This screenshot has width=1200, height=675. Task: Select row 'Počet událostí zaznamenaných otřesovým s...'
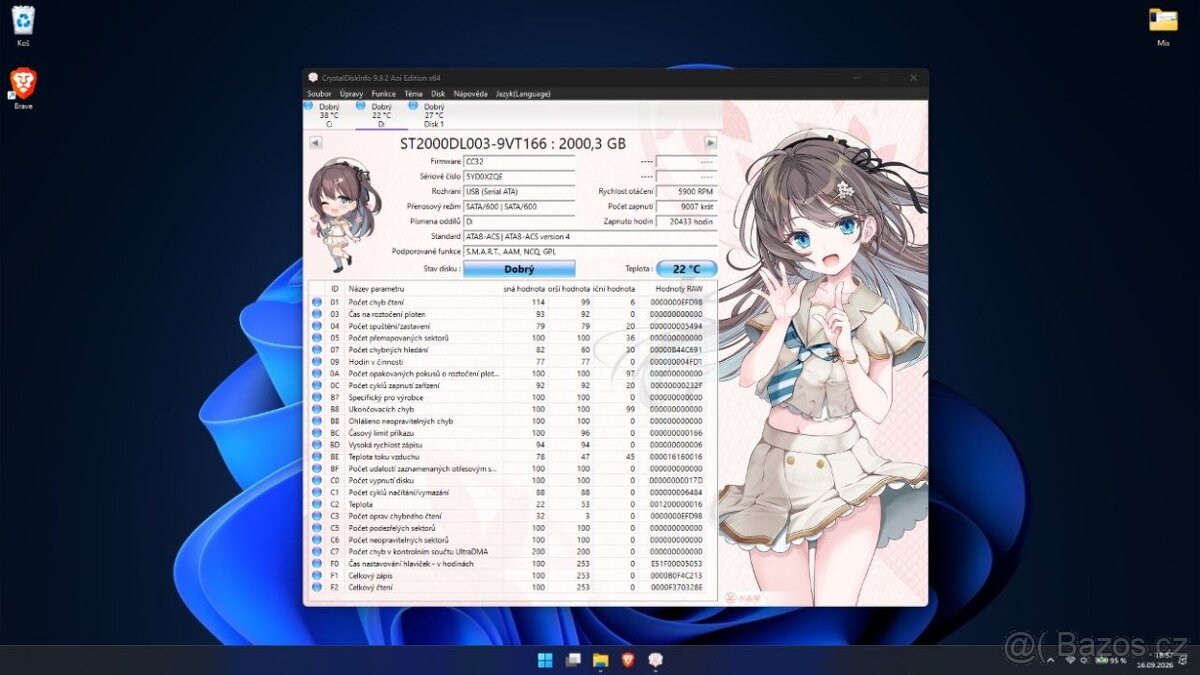[x=513, y=468]
